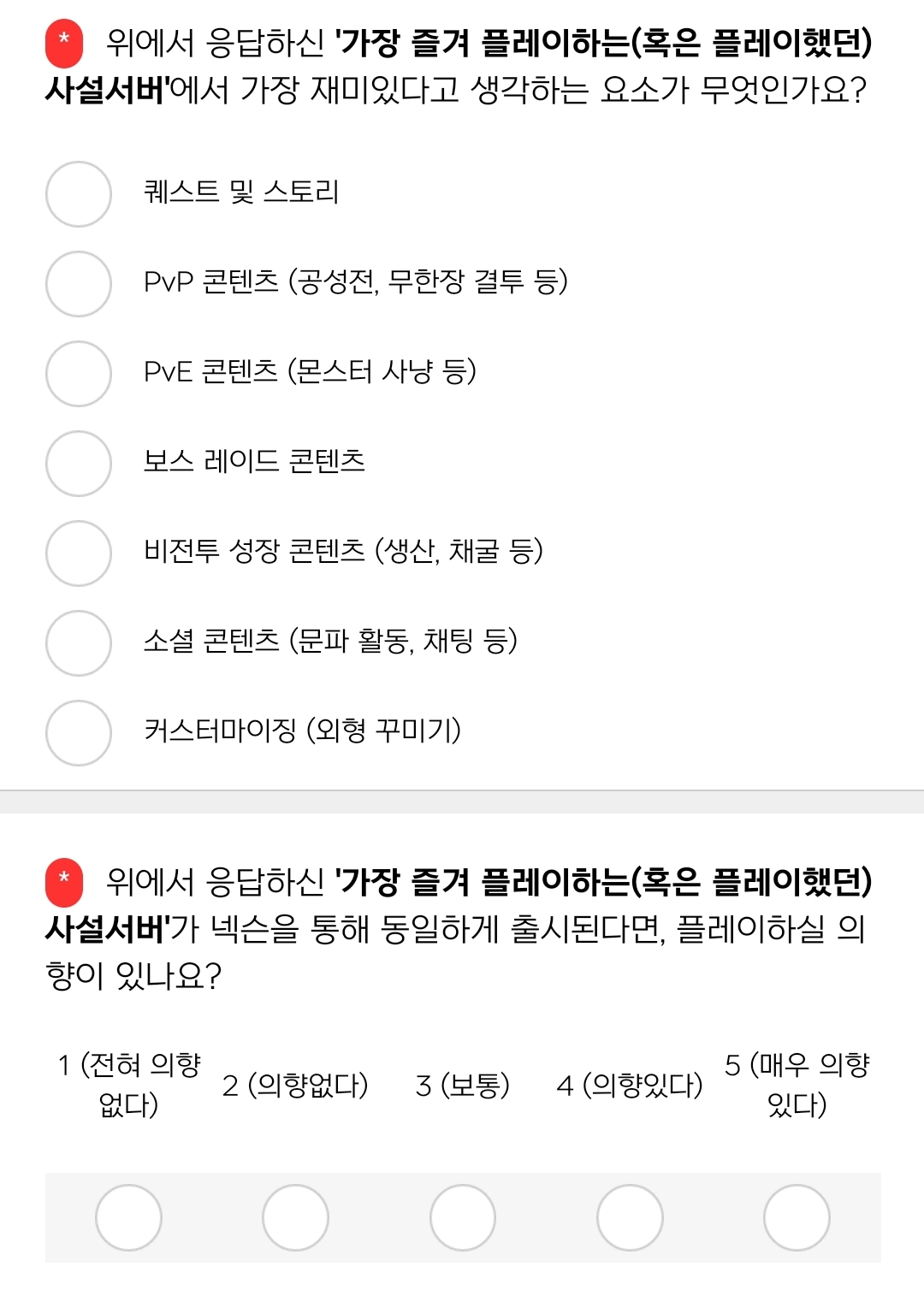Click the '1 (전혀 의향 없다)' scale label text
Image resolution: width=924 pixels, height=1302 pixels.
point(128,1085)
